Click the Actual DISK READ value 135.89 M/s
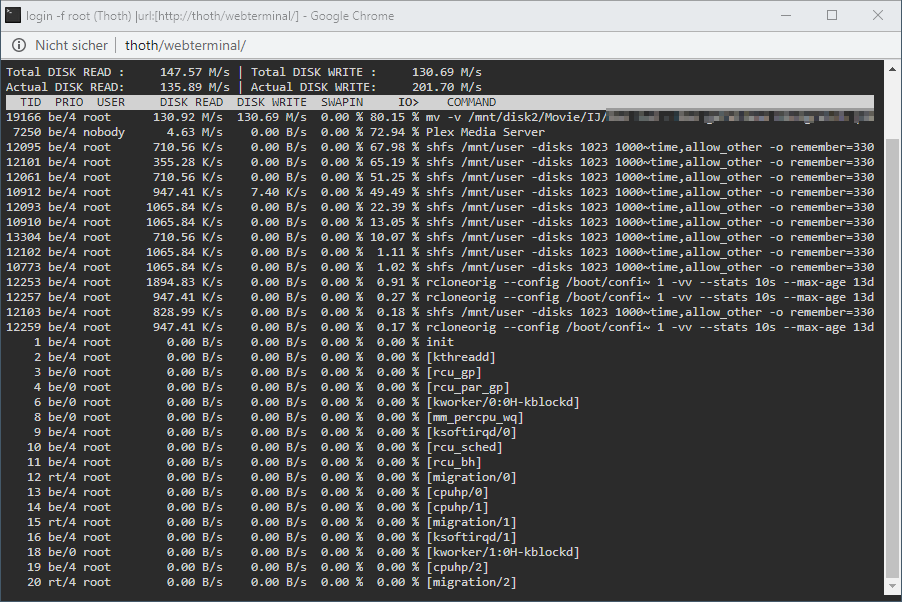The width and height of the screenshot is (902, 602). [194, 87]
